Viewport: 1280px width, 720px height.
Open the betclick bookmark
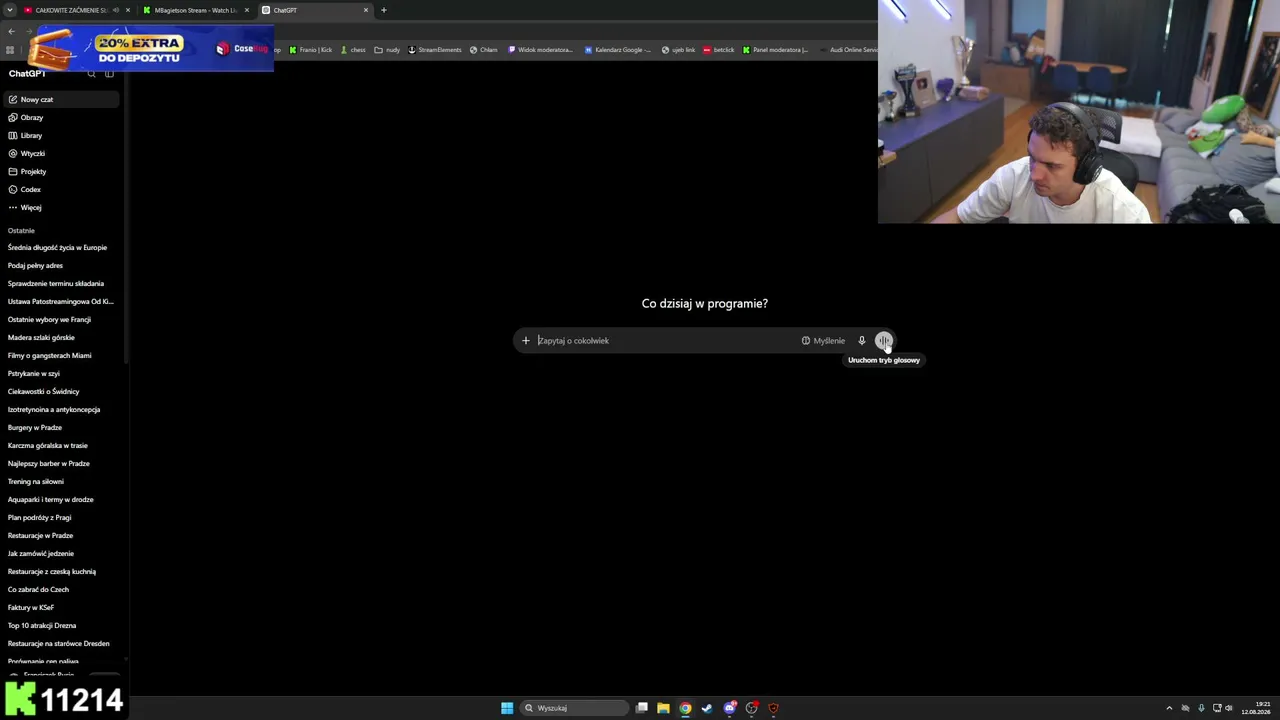pyautogui.click(x=719, y=50)
